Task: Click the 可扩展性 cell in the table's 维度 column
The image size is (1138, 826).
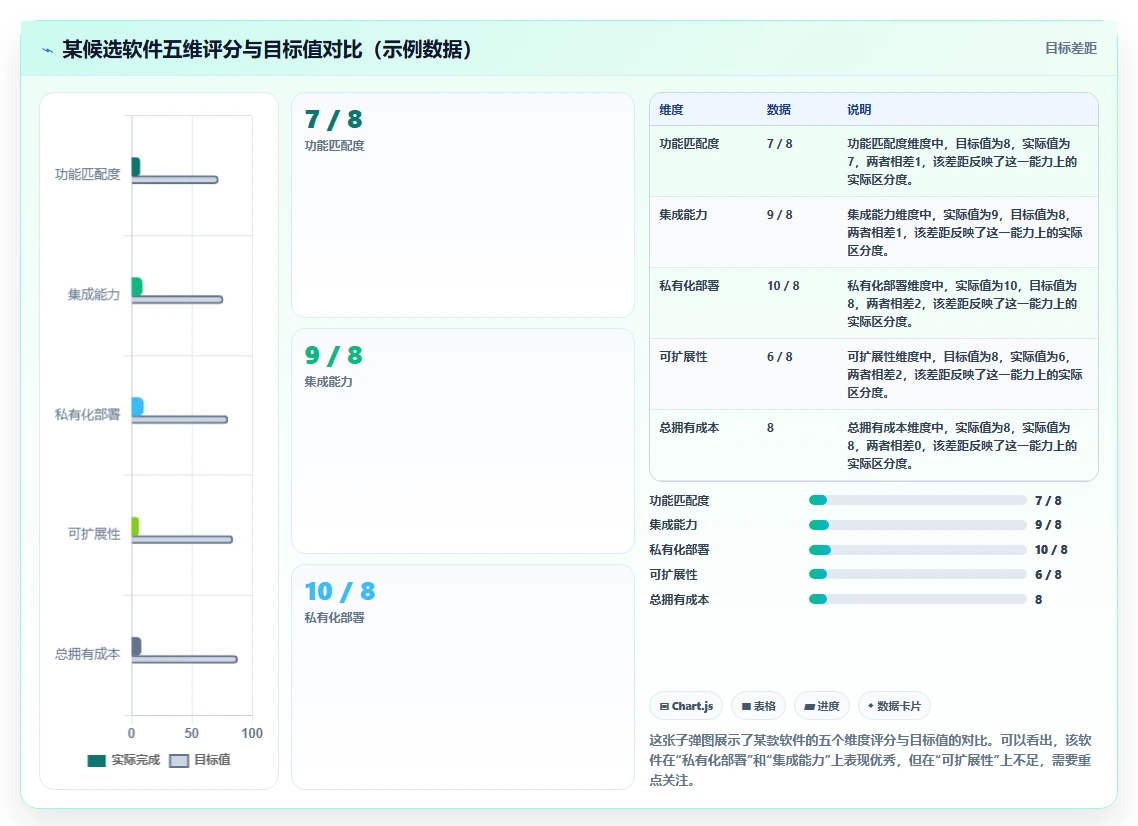Action: (x=683, y=357)
